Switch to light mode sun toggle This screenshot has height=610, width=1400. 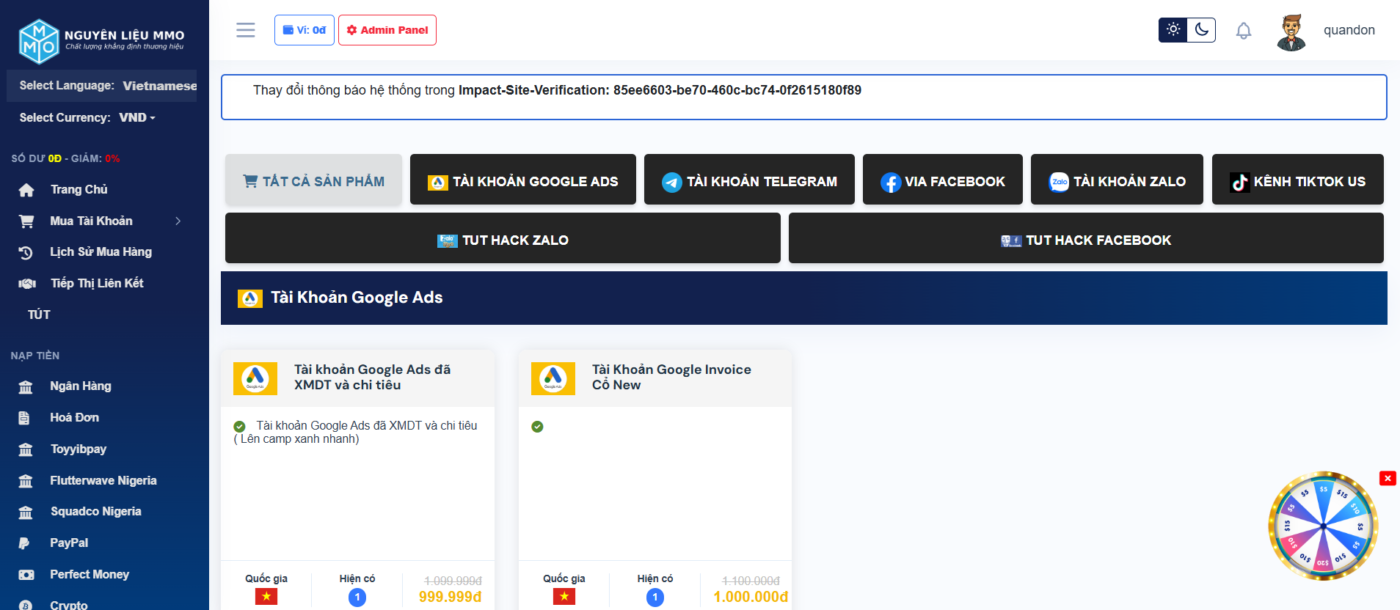[1173, 30]
